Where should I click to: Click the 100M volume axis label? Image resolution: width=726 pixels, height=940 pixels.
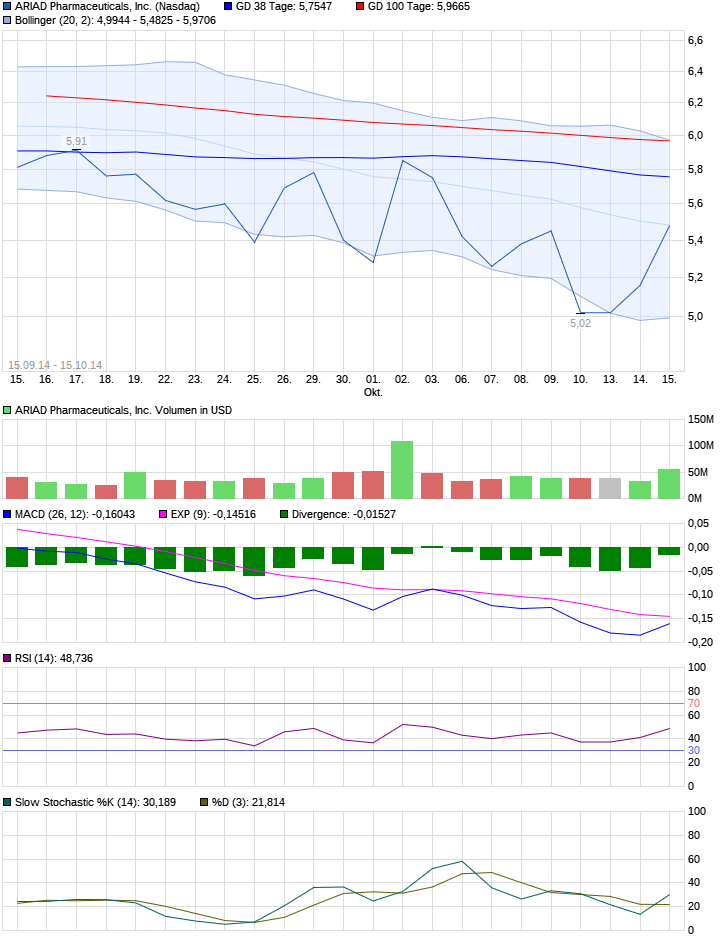(x=701, y=445)
